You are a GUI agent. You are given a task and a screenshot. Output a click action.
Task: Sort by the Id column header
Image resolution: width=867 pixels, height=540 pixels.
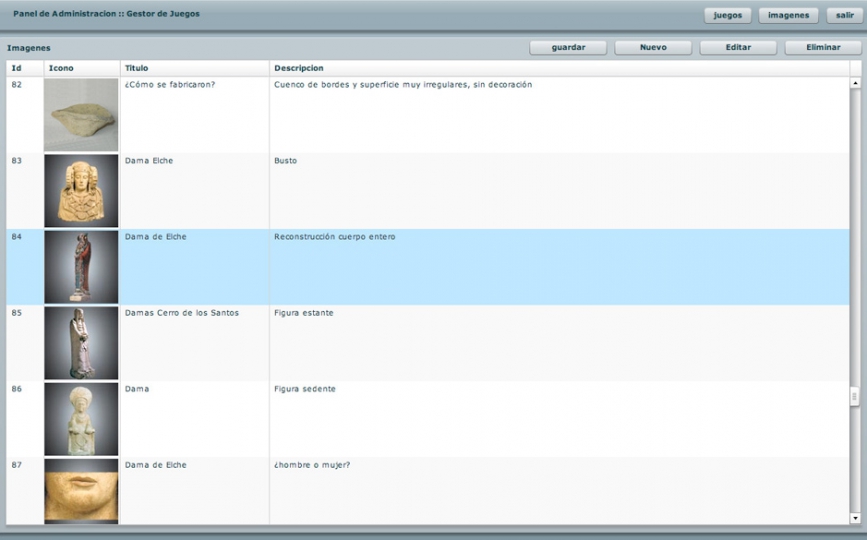24,68
